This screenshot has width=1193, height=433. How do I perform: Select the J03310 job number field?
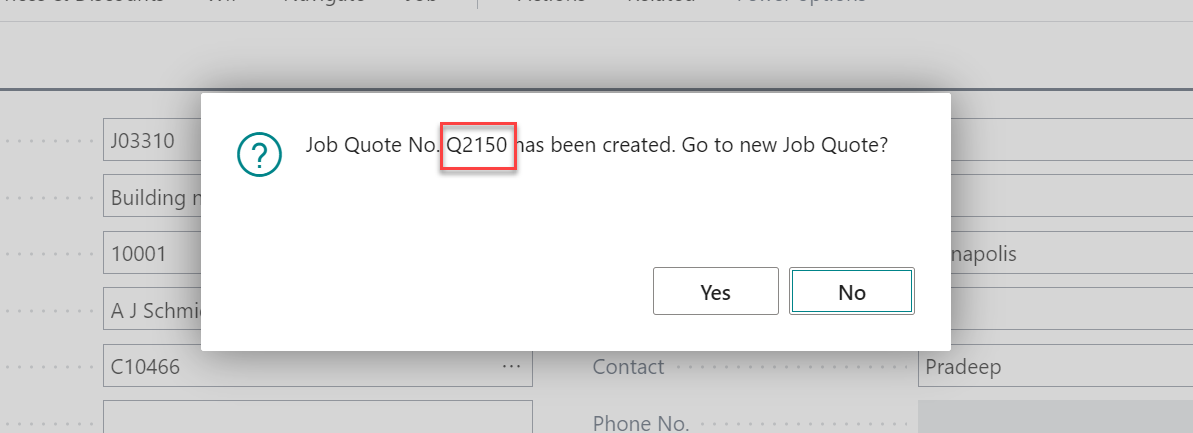coord(152,141)
